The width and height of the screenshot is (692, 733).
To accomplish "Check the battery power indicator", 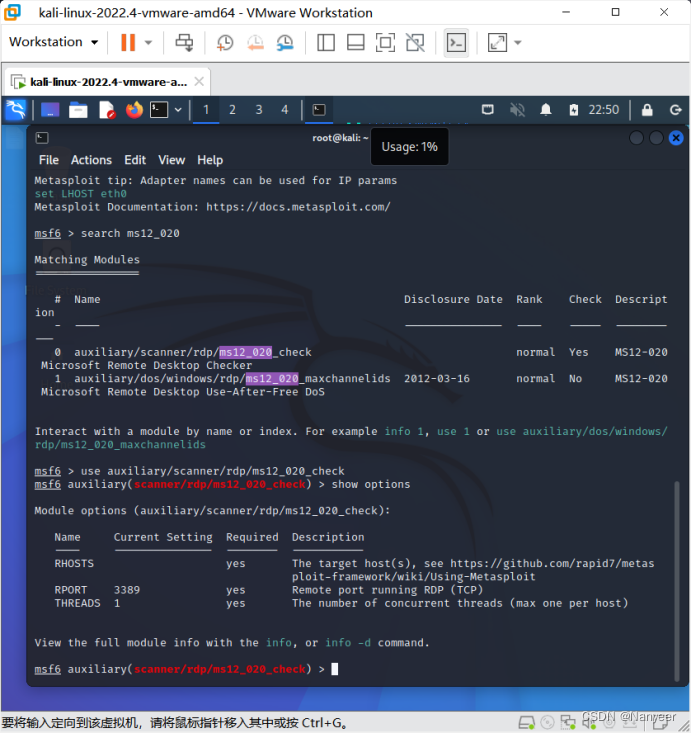I will 574,110.
